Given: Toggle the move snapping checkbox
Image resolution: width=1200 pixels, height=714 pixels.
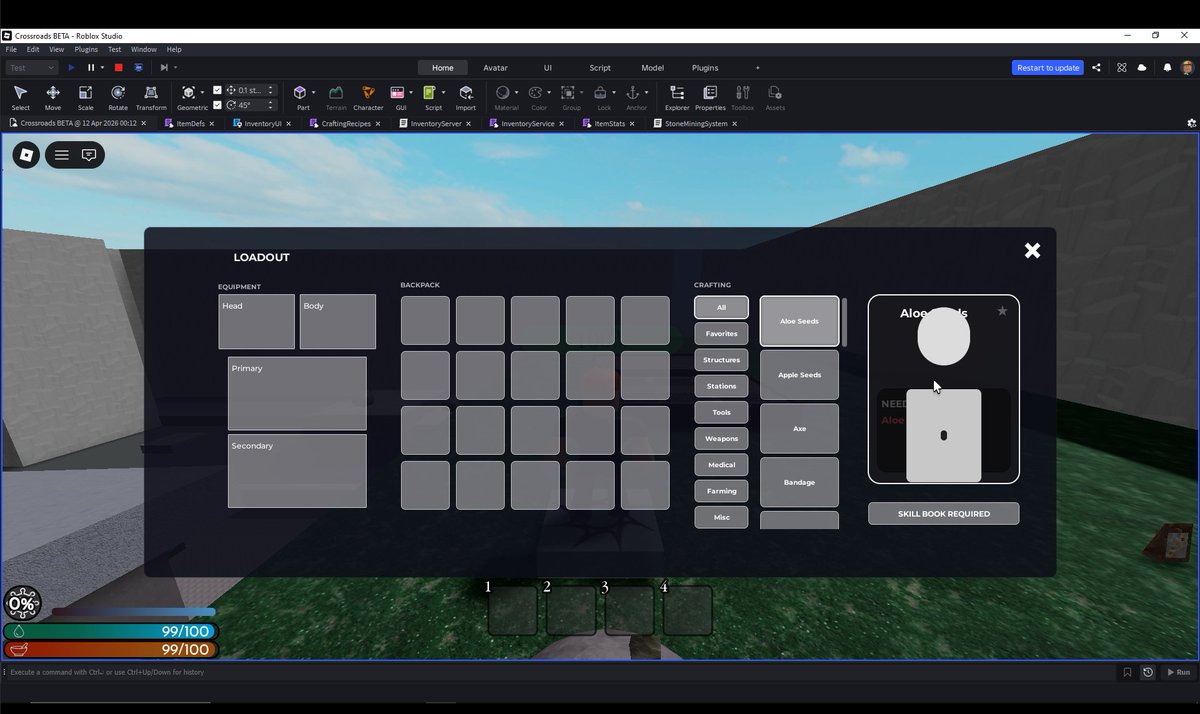Looking at the screenshot, I should [218, 90].
